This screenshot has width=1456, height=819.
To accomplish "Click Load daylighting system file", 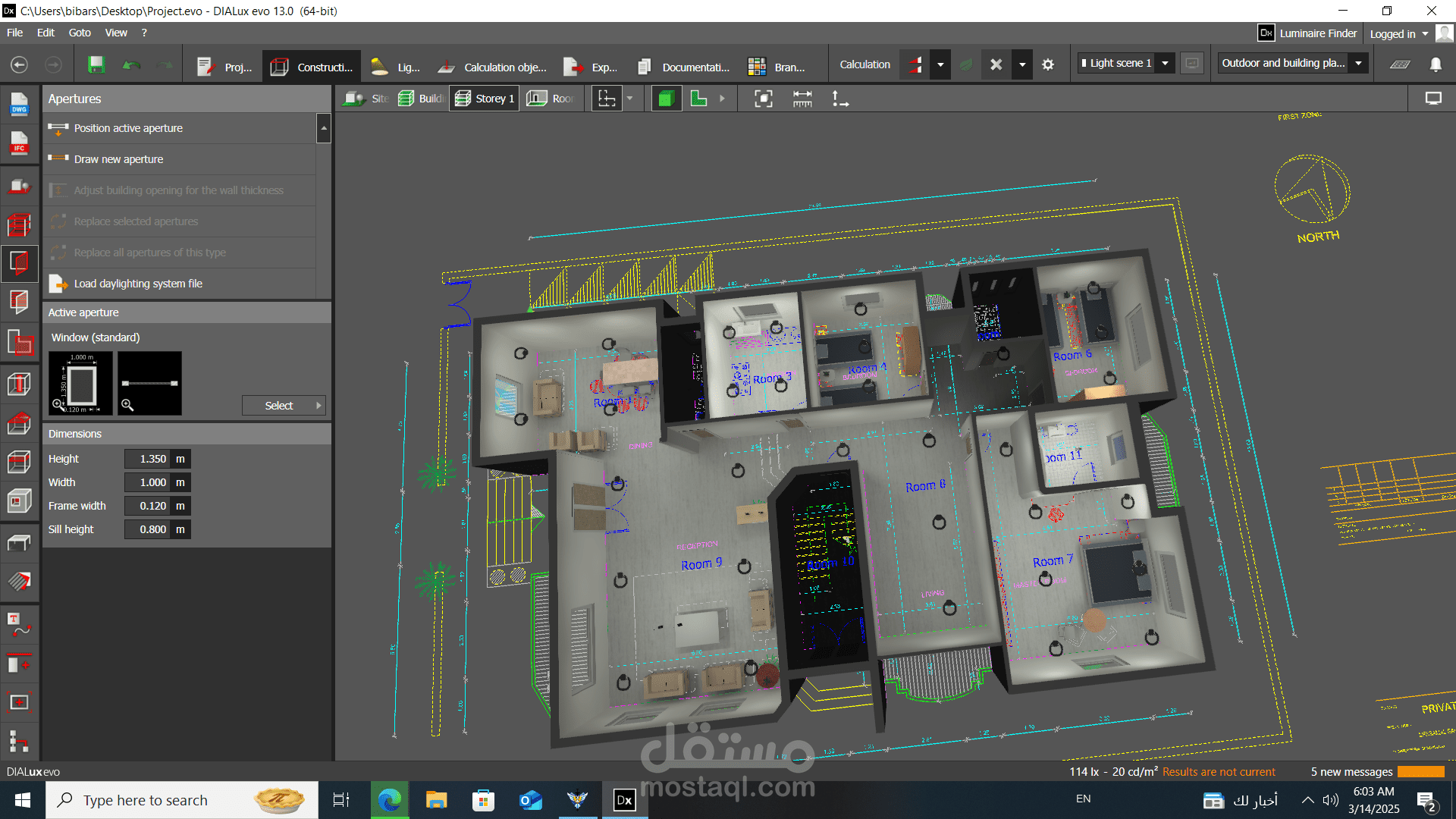I will (x=179, y=284).
